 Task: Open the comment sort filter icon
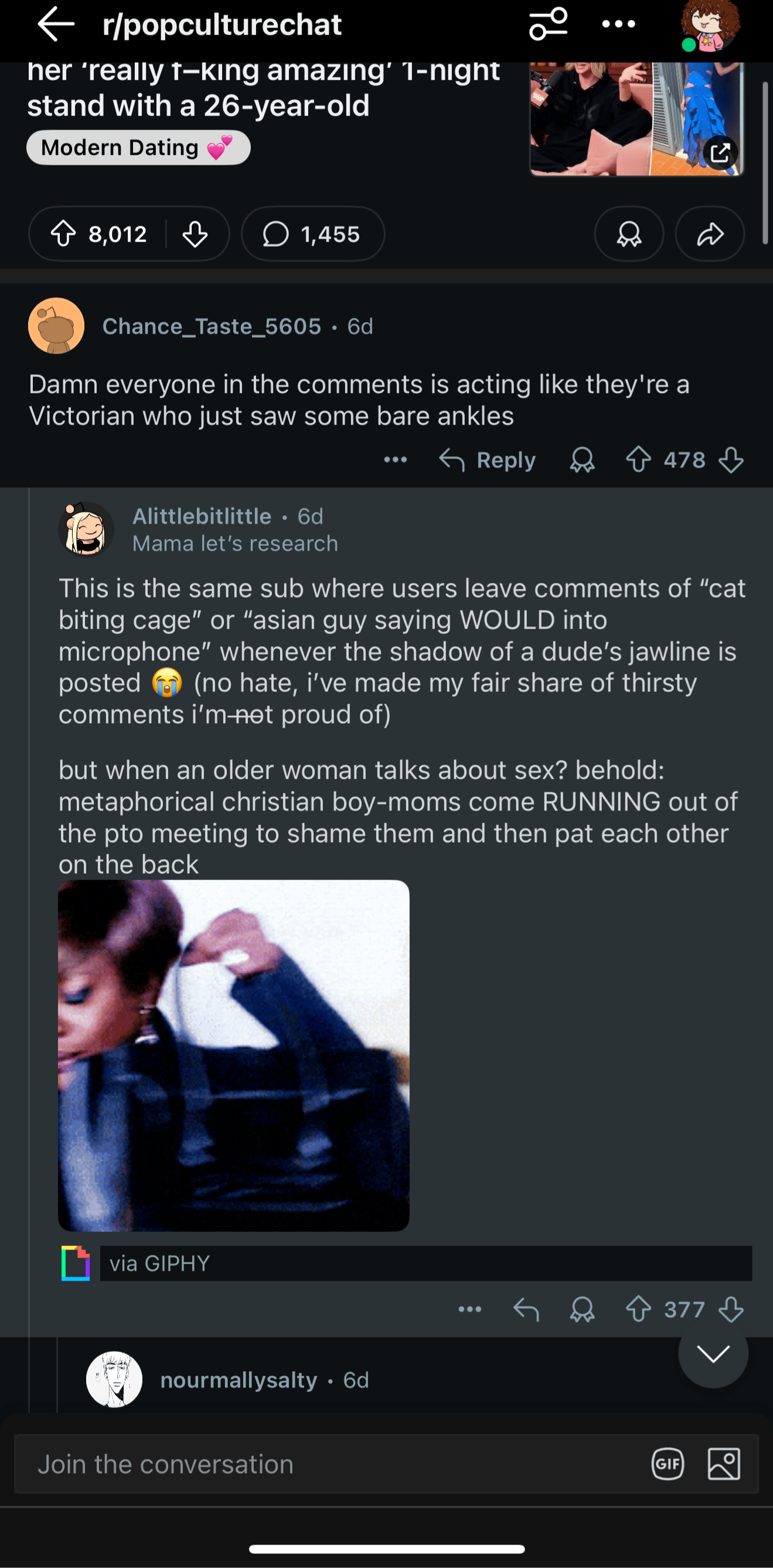[x=548, y=25]
